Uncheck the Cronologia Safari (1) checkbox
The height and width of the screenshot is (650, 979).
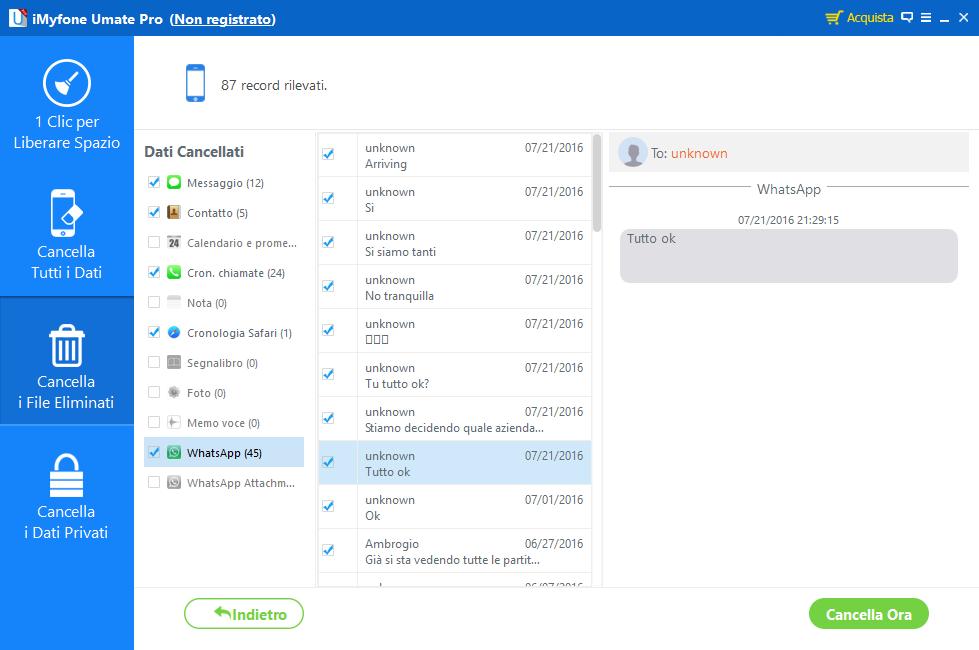pos(154,332)
